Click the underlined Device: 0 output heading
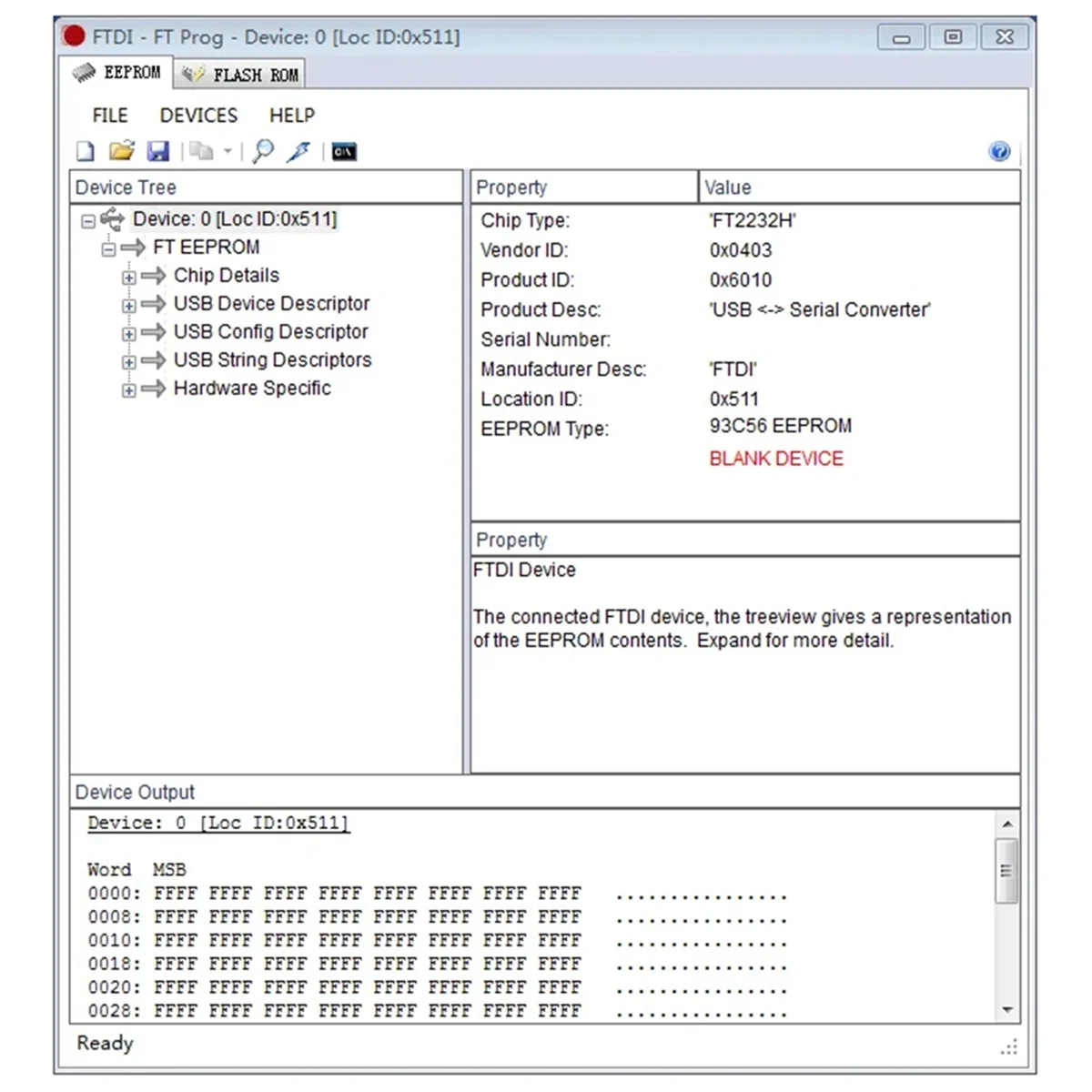The height and width of the screenshot is (1092, 1092). (218, 823)
